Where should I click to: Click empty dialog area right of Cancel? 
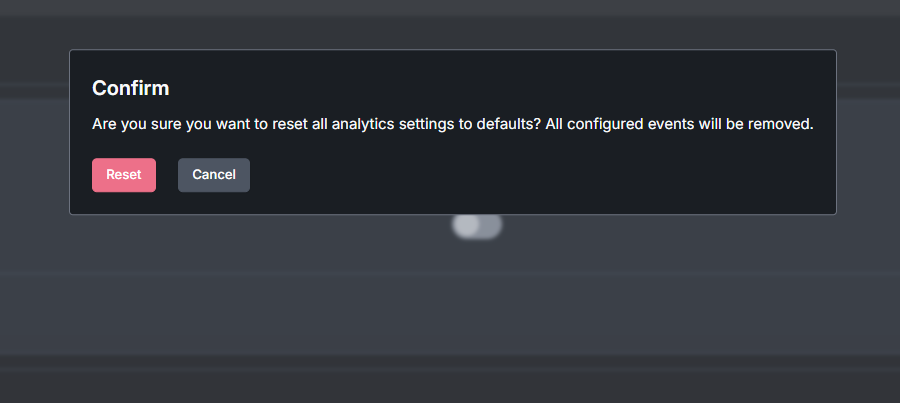pyautogui.click(x=540, y=175)
